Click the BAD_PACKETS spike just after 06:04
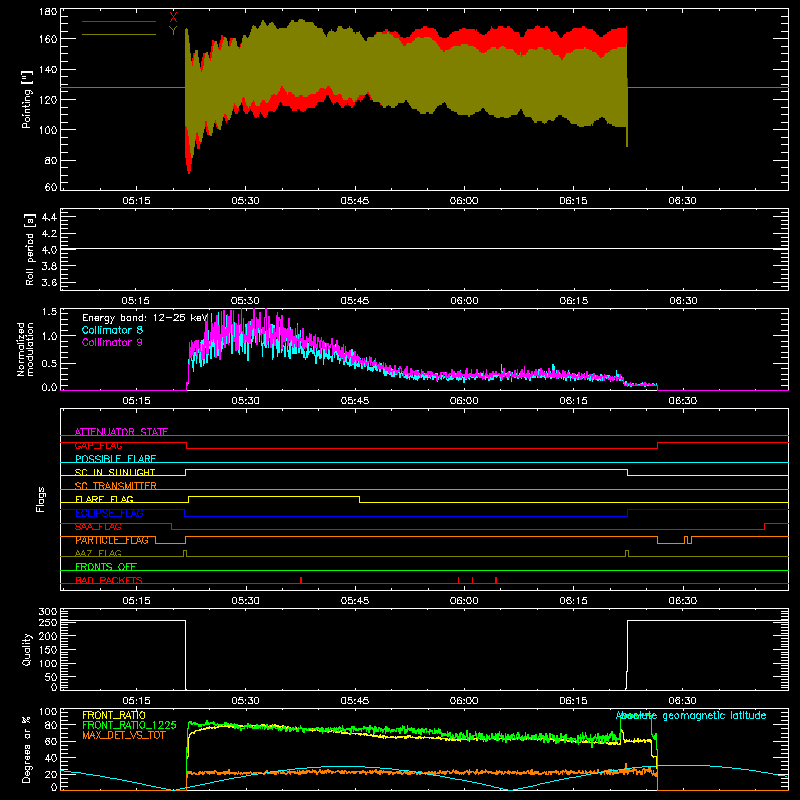This screenshot has width=800, height=800. 496,580
